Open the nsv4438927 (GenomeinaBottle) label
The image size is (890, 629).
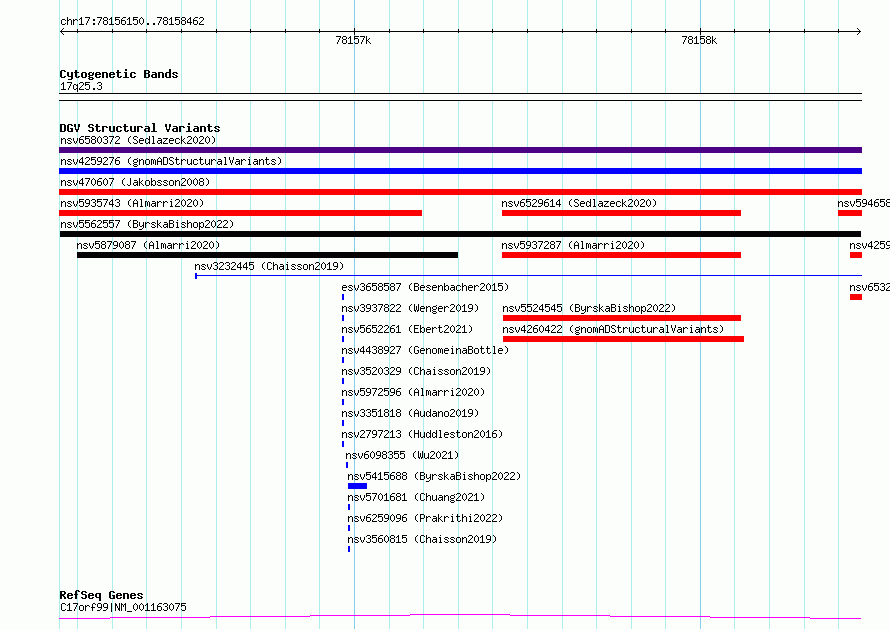point(425,350)
